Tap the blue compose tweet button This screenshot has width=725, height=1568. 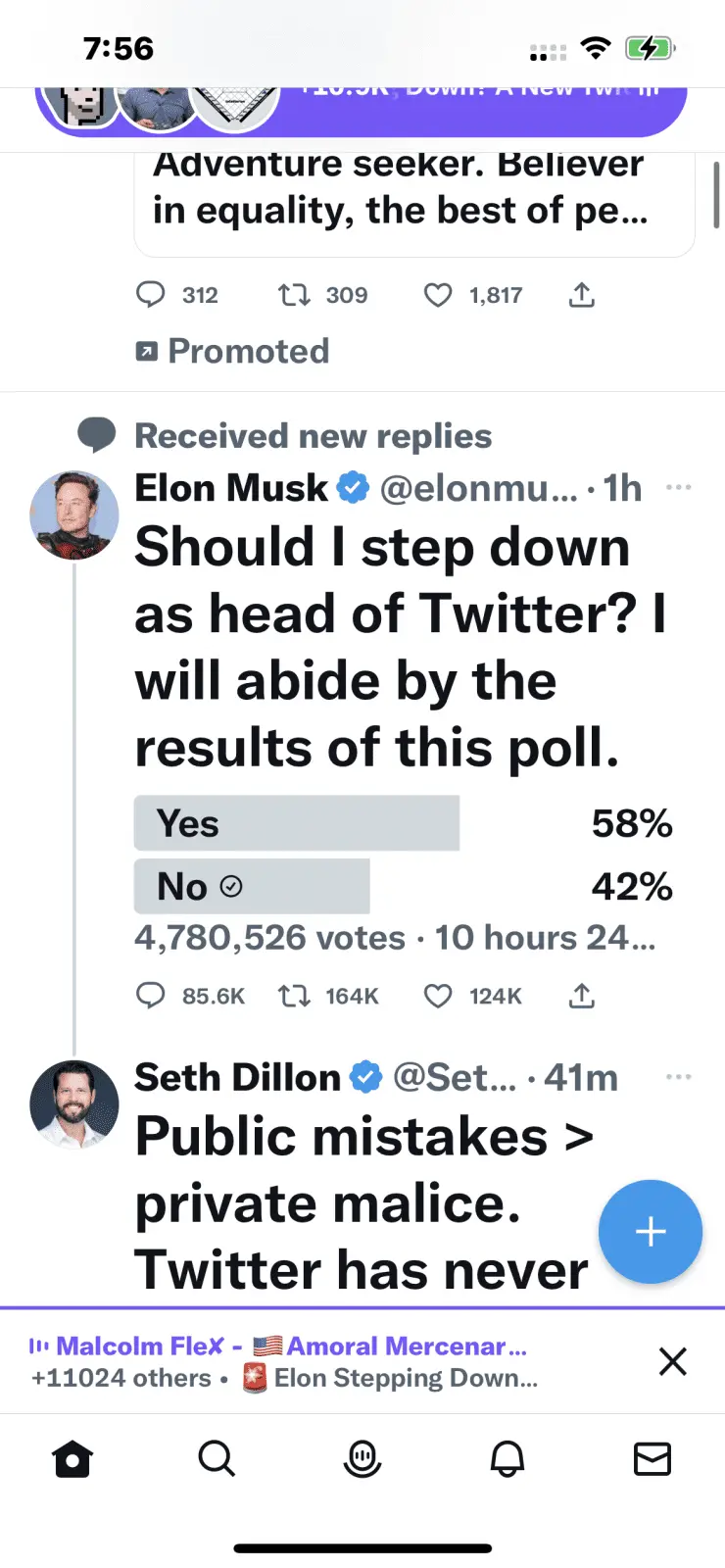tap(651, 1232)
